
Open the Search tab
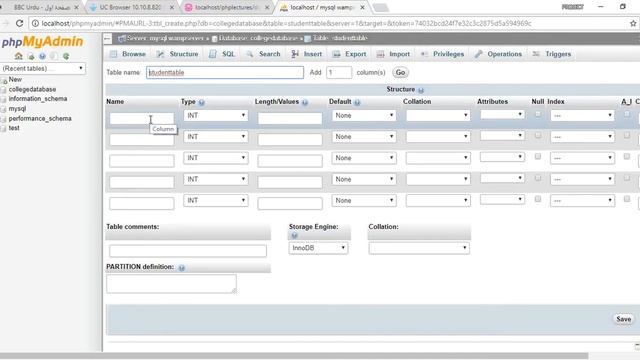click(x=263, y=54)
